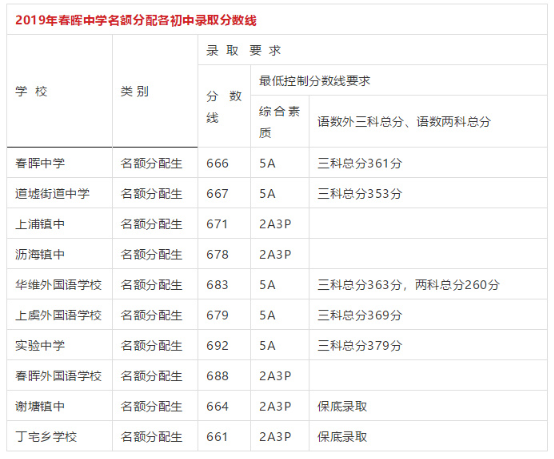Click score 667 for 道墟街道中学
The image size is (554, 459).
217,194
